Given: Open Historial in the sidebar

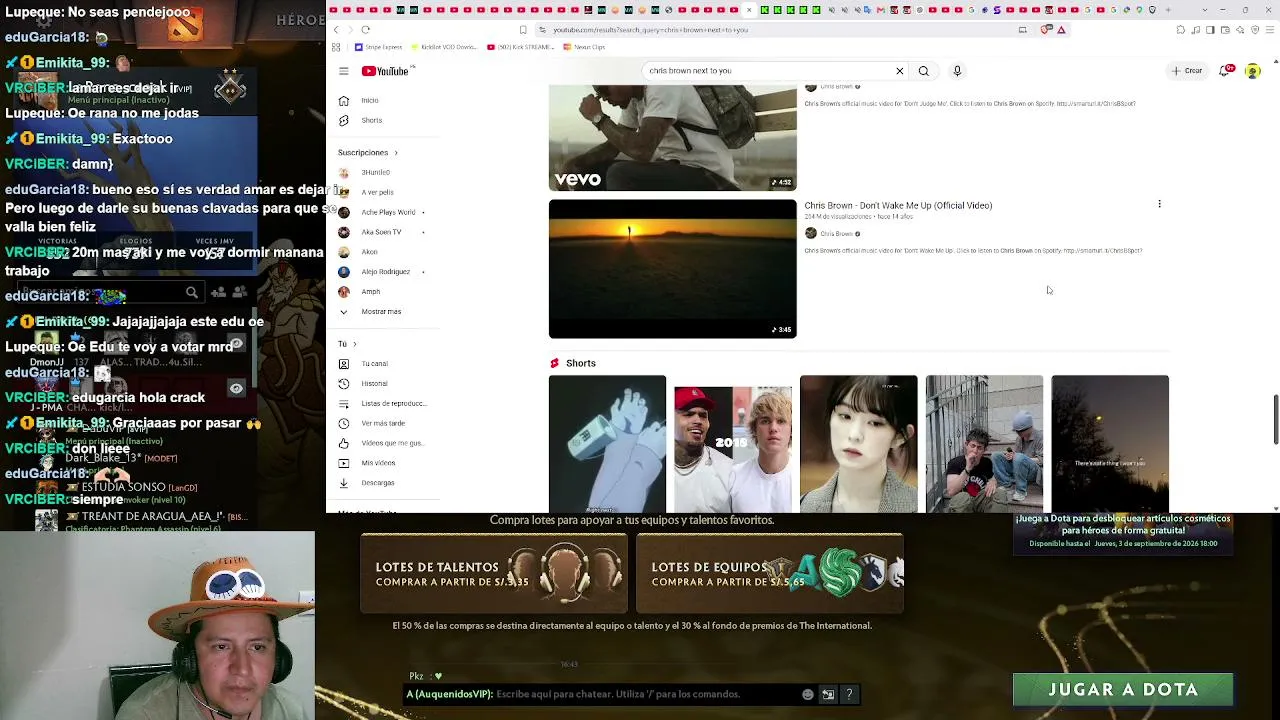Looking at the screenshot, I should tap(374, 384).
